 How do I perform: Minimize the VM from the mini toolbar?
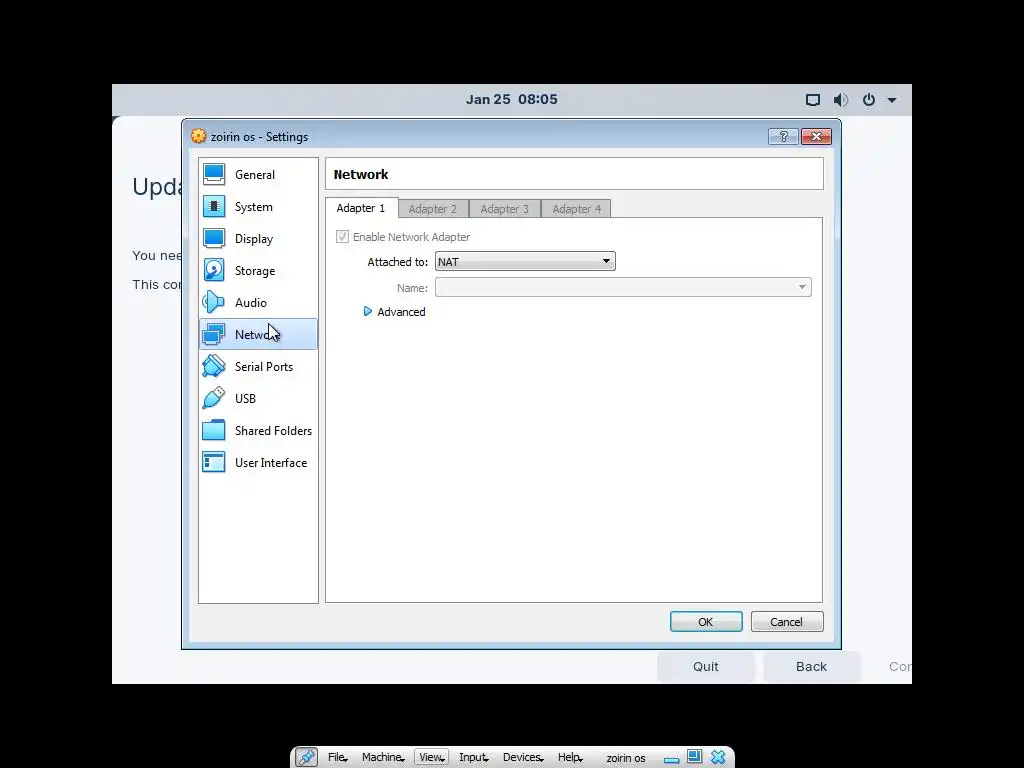point(671,759)
